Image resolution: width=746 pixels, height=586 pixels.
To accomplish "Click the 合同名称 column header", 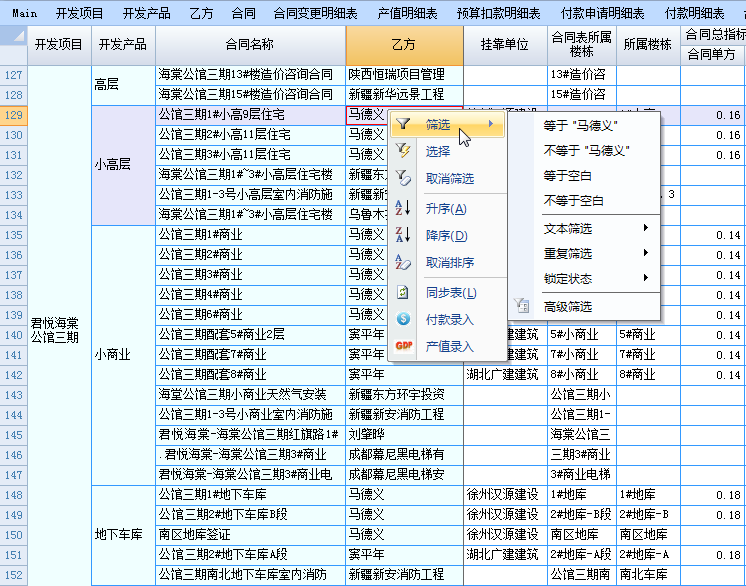I will [250, 45].
